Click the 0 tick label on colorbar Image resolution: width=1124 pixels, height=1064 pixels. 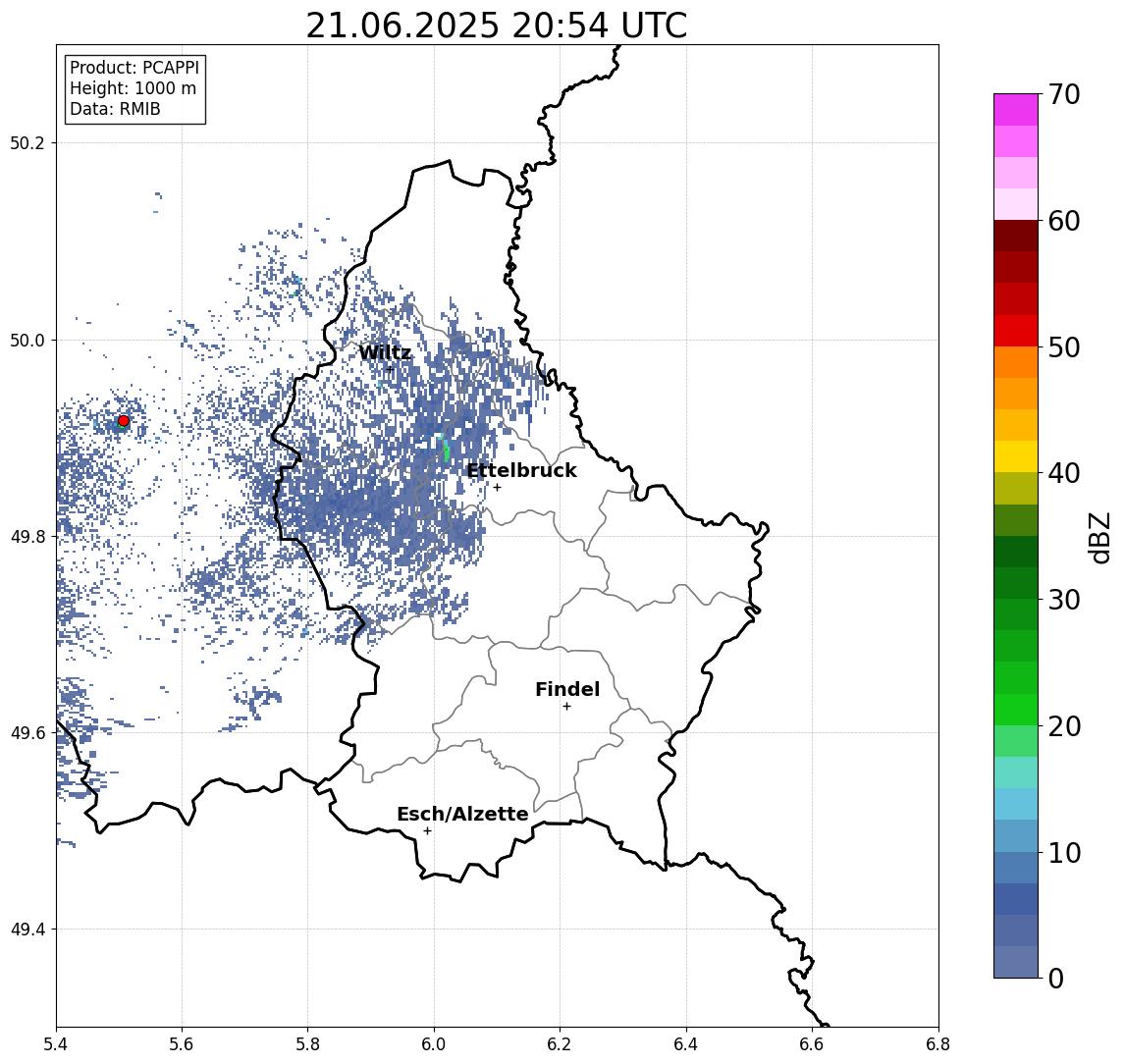pos(1056,978)
